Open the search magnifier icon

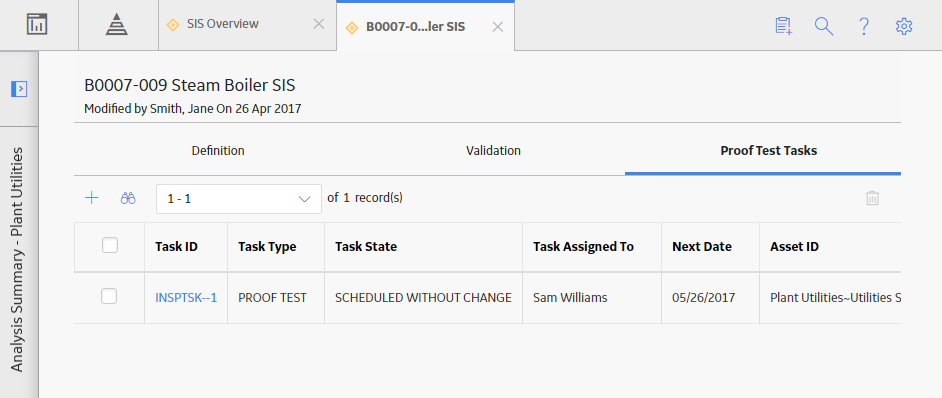pyautogui.click(x=824, y=26)
